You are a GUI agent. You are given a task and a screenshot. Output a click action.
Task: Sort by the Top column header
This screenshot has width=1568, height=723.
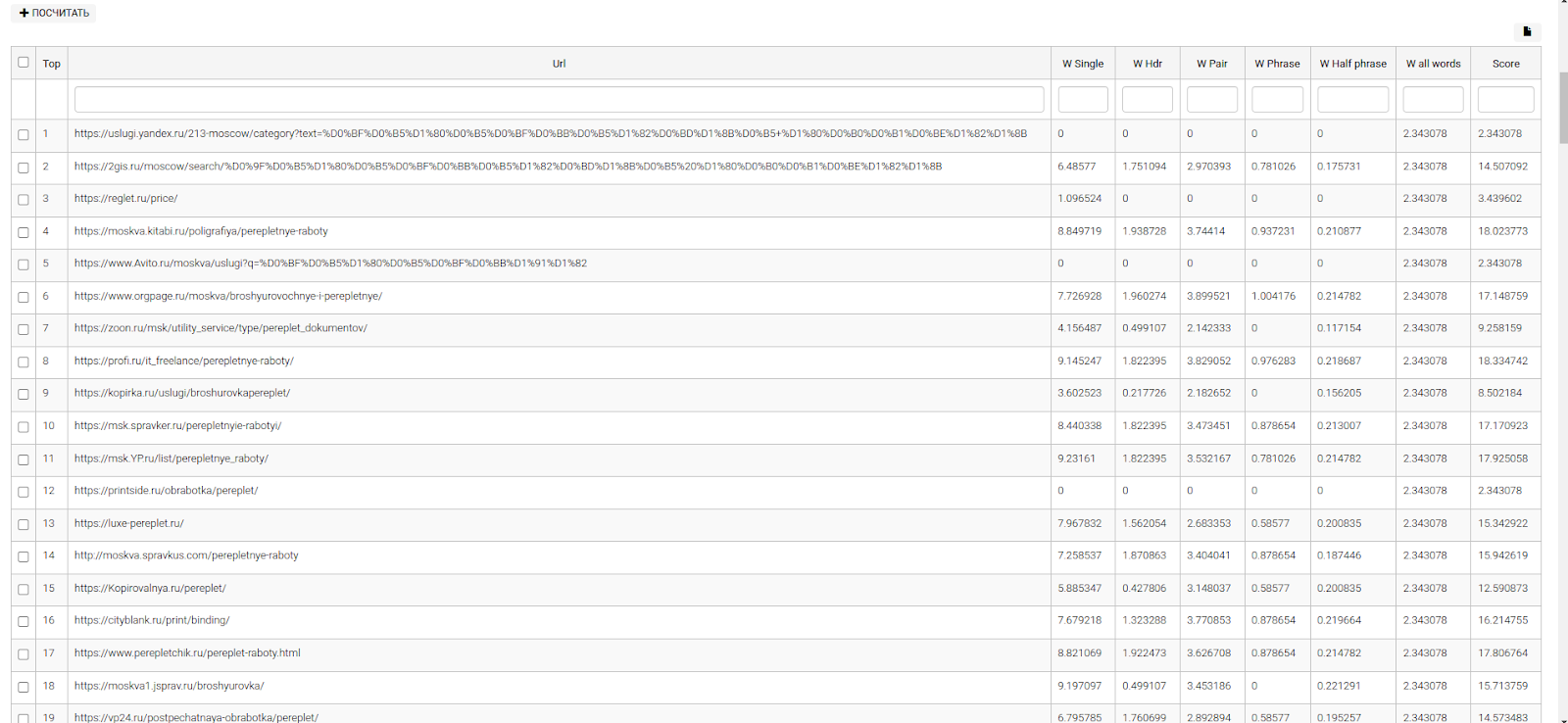pyautogui.click(x=52, y=64)
